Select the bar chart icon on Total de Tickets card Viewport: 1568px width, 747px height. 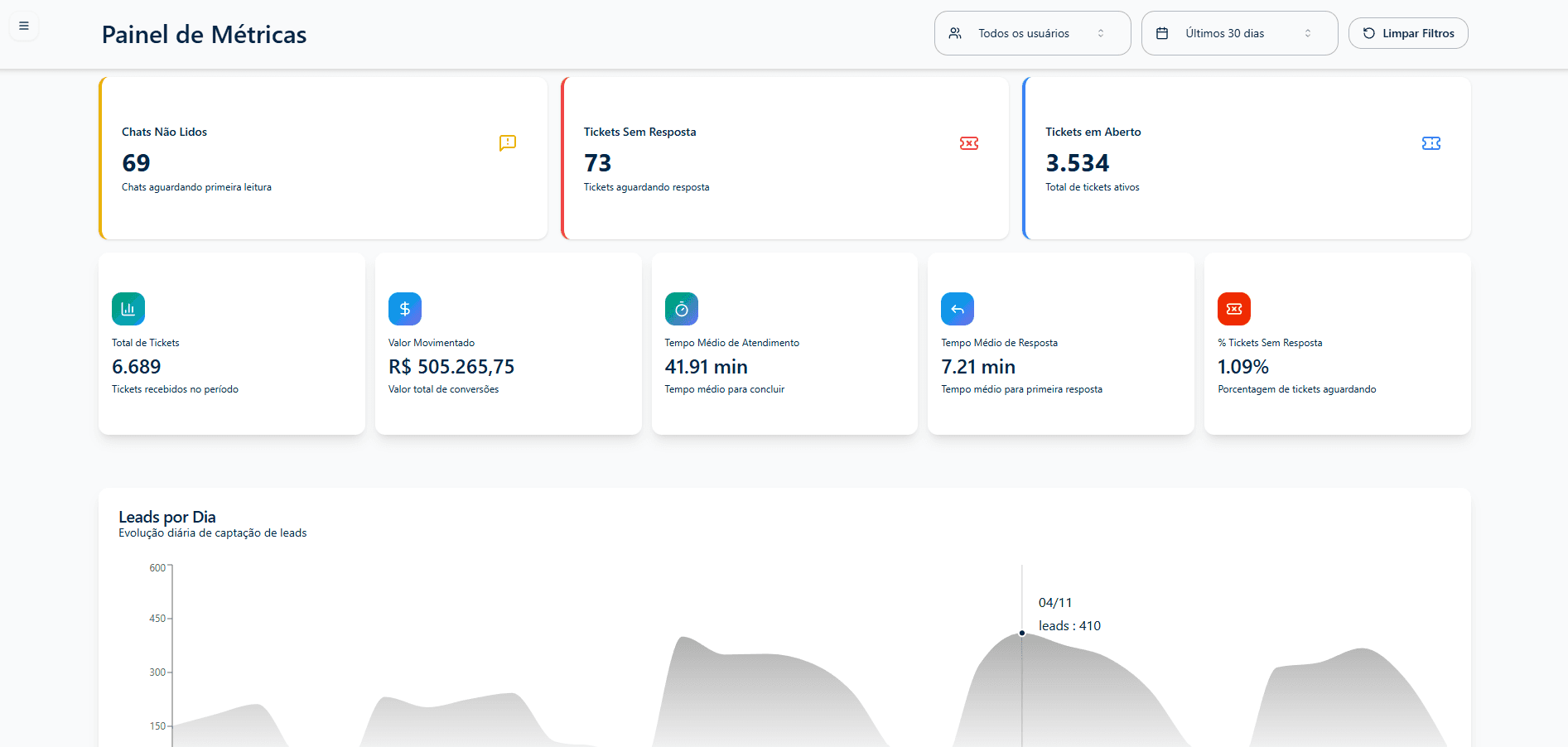pyautogui.click(x=128, y=308)
